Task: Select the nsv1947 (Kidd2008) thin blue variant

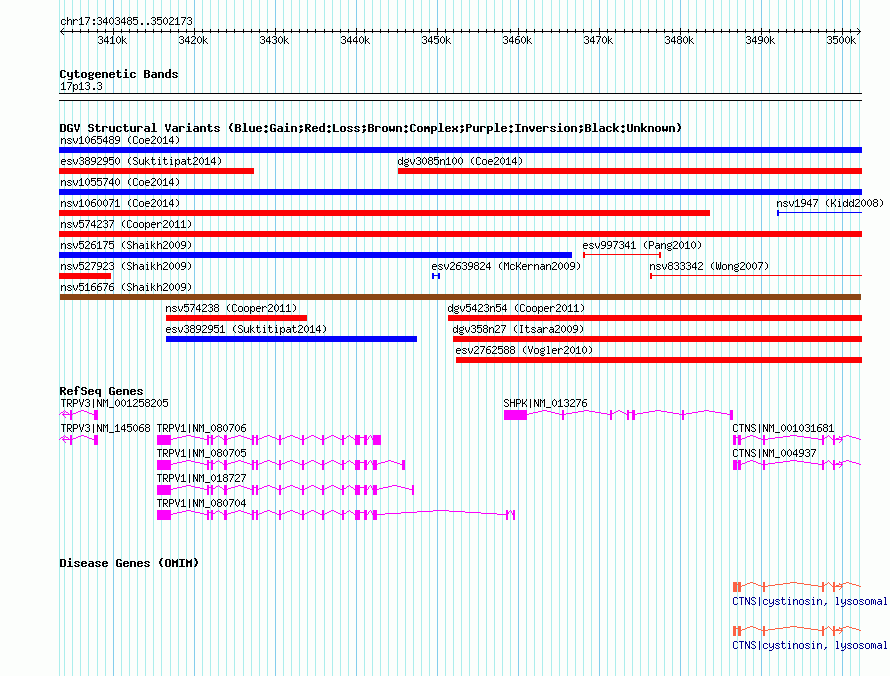Action: 820,213
